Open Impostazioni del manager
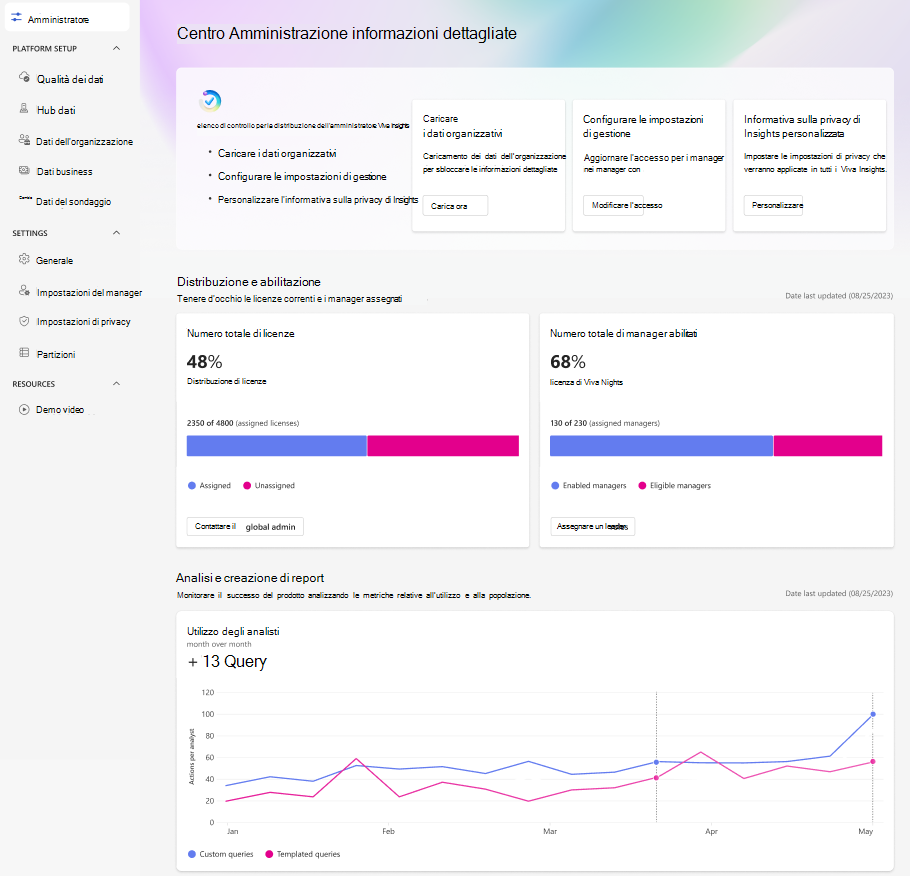 pos(89,293)
